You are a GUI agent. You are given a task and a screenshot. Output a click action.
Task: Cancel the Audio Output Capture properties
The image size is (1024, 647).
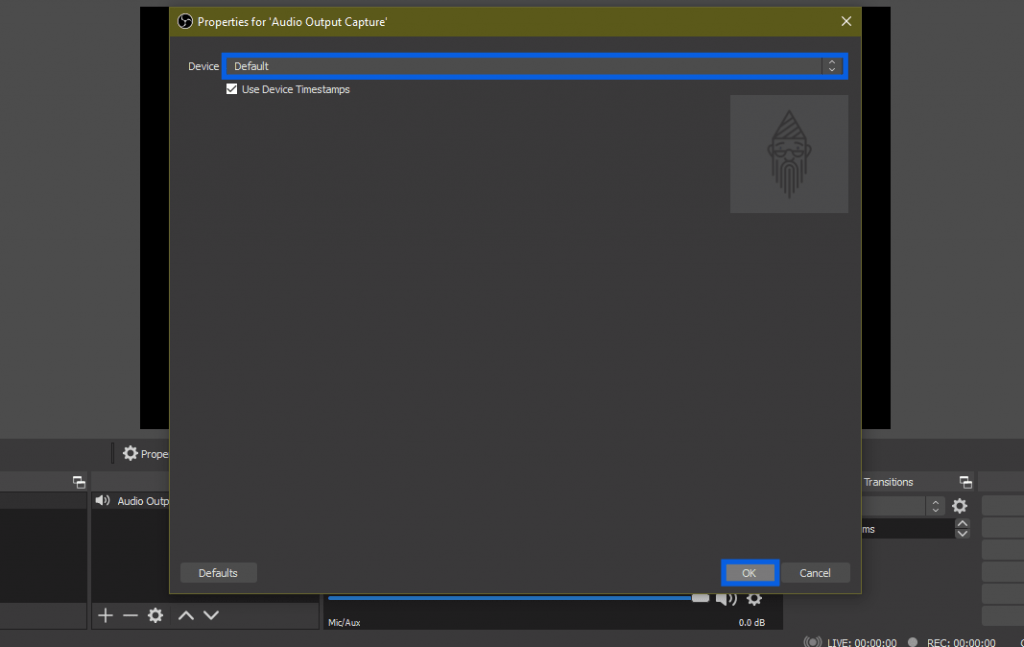pos(815,573)
